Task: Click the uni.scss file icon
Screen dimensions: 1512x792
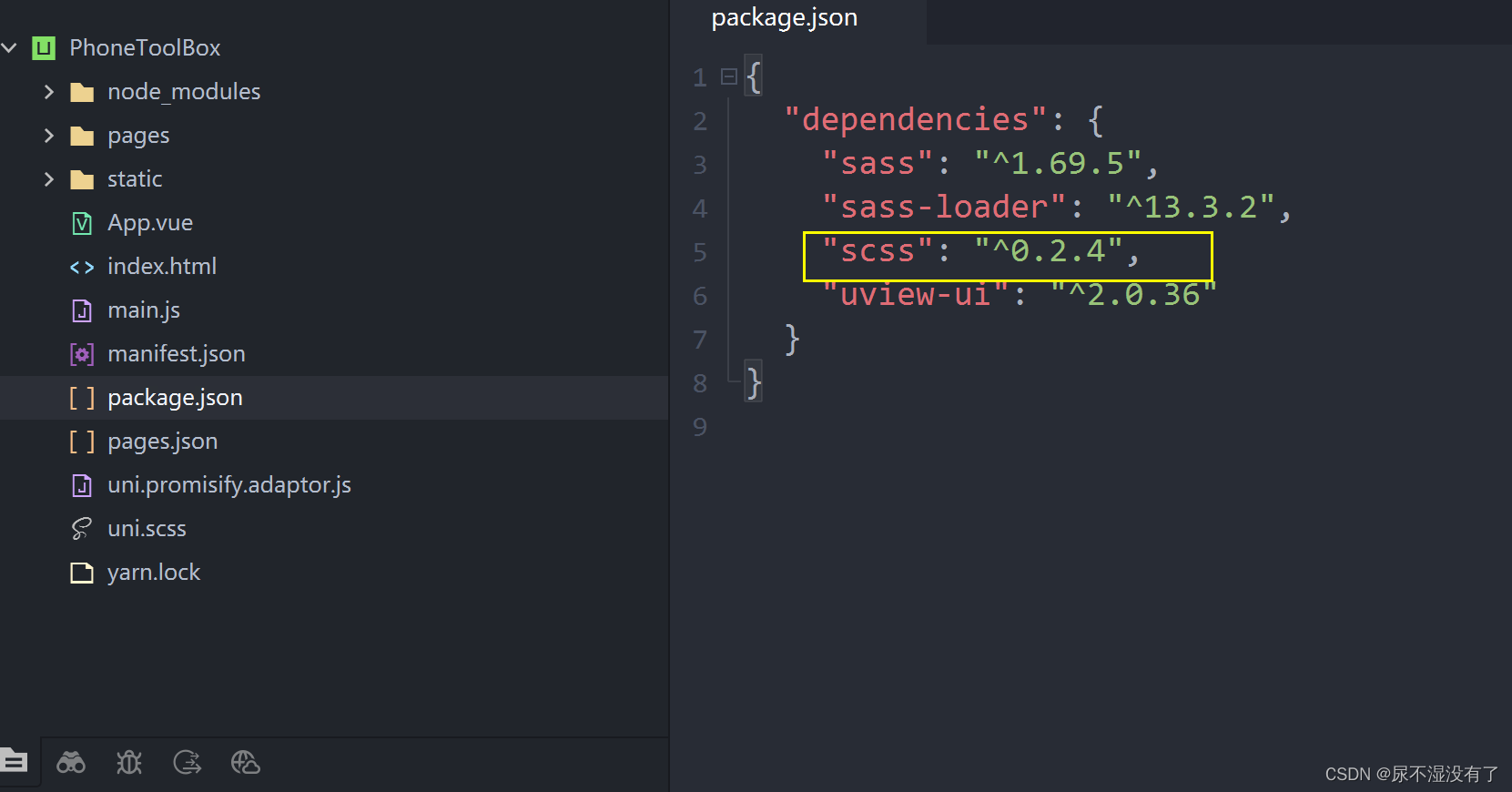Action: pyautogui.click(x=82, y=529)
